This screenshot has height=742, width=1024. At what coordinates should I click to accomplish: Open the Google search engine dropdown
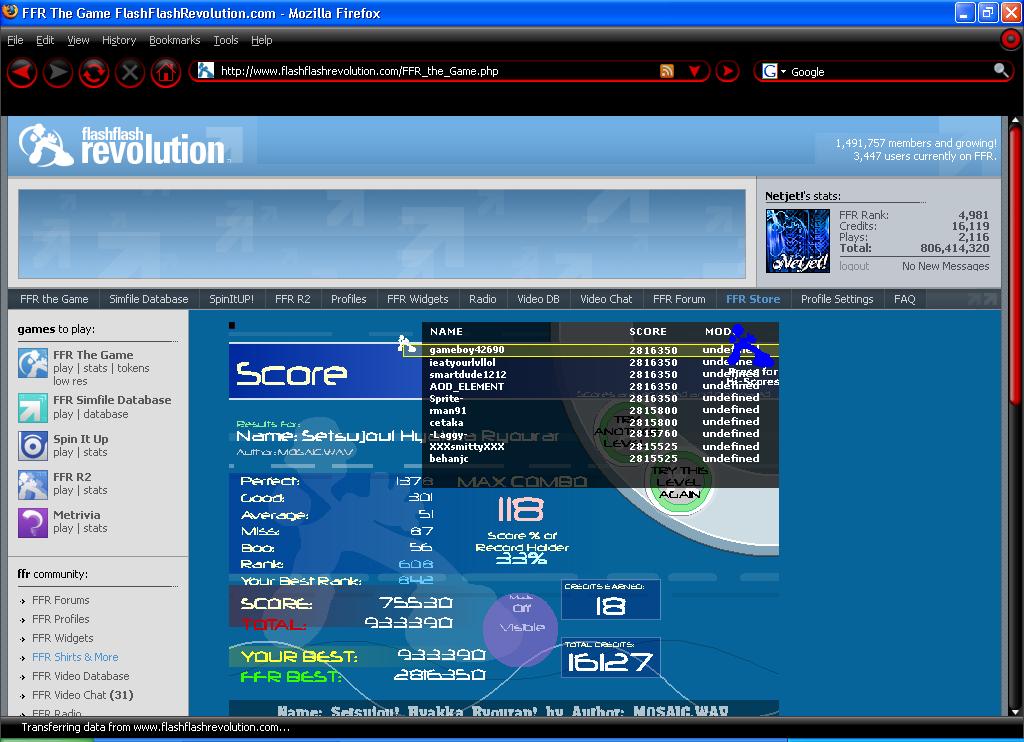click(774, 71)
